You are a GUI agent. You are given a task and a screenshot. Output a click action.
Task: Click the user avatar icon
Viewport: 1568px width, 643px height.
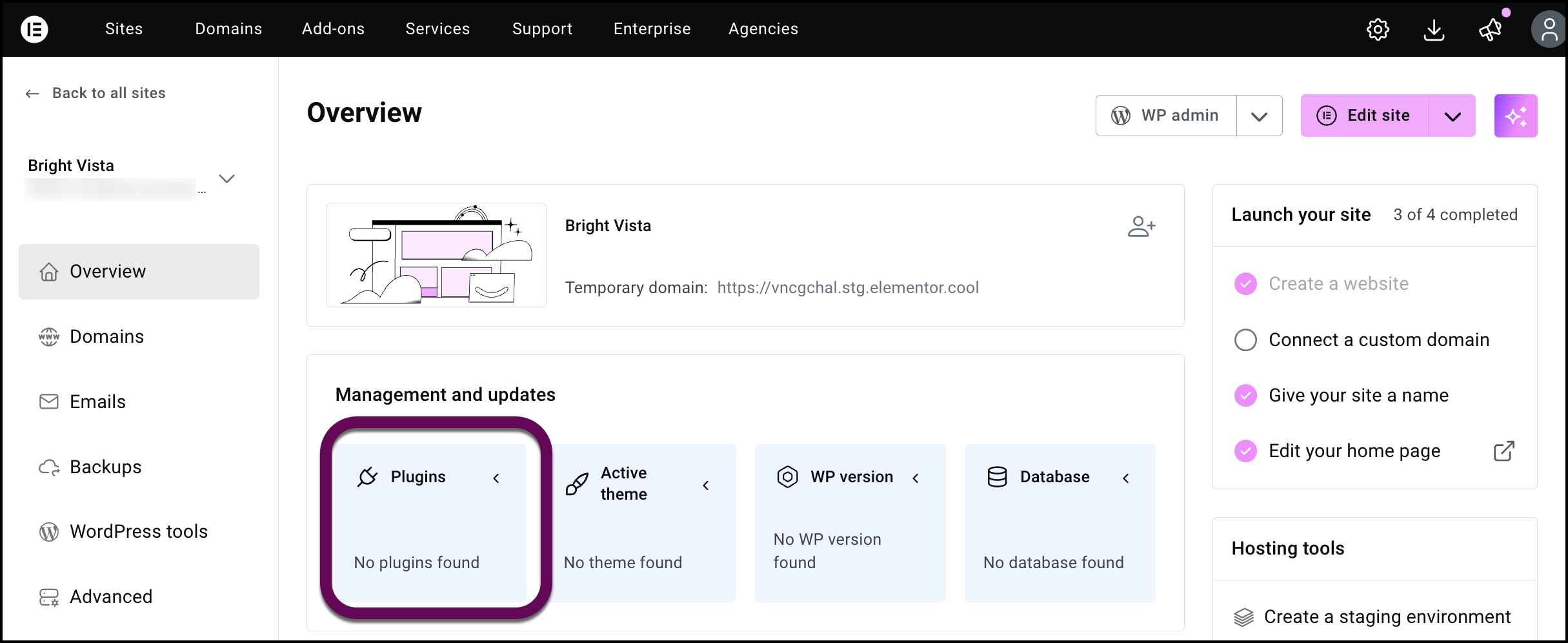pyautogui.click(x=1549, y=29)
